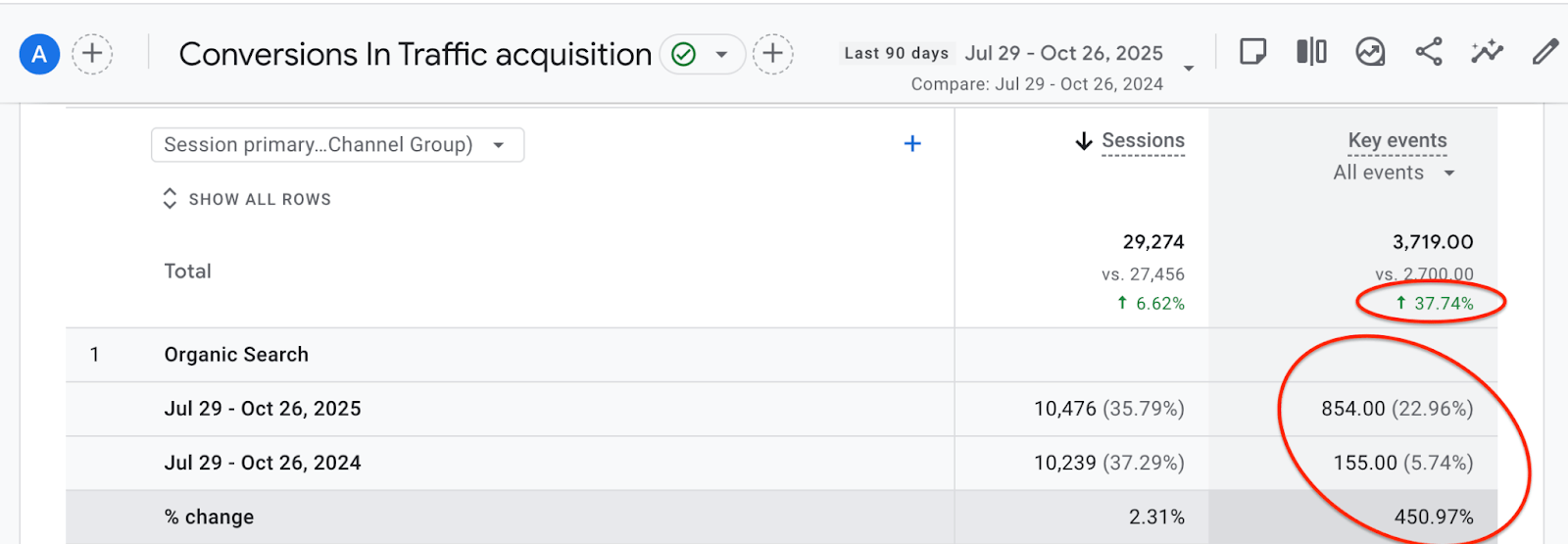The width and height of the screenshot is (1568, 544).
Task: Open the All events filter dropdown
Action: click(1394, 173)
